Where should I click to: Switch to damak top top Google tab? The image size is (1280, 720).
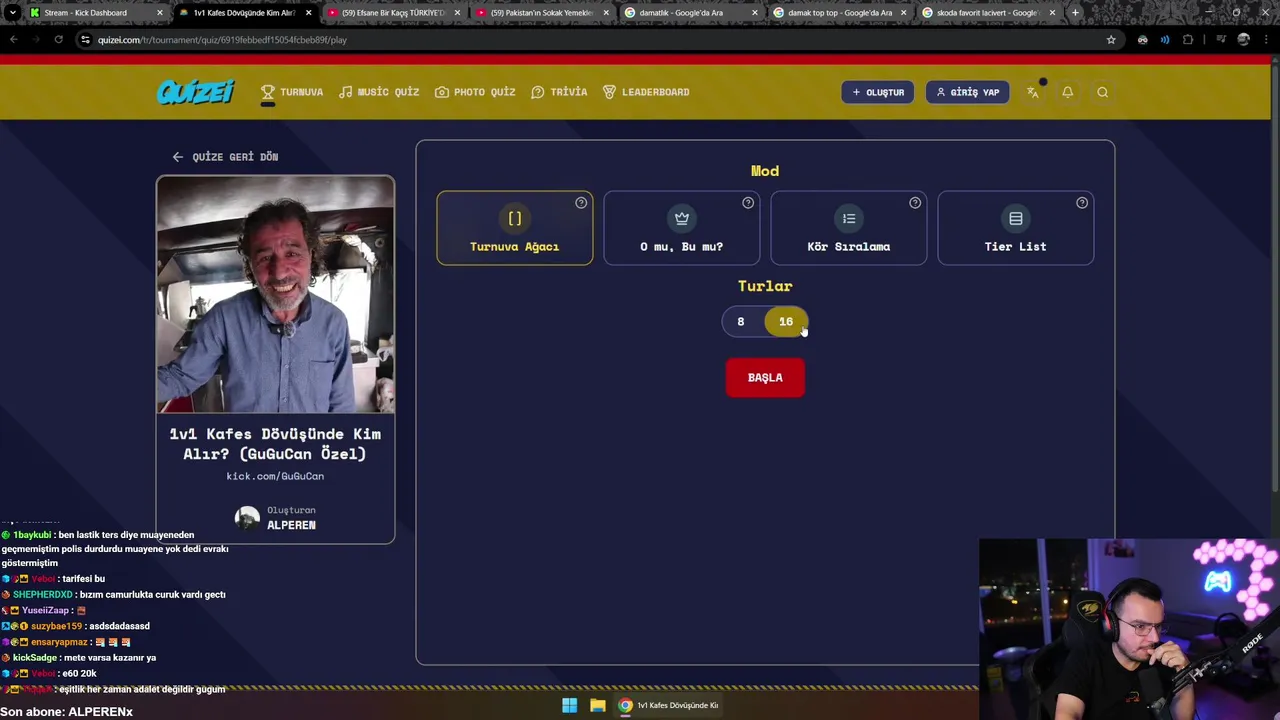click(839, 13)
